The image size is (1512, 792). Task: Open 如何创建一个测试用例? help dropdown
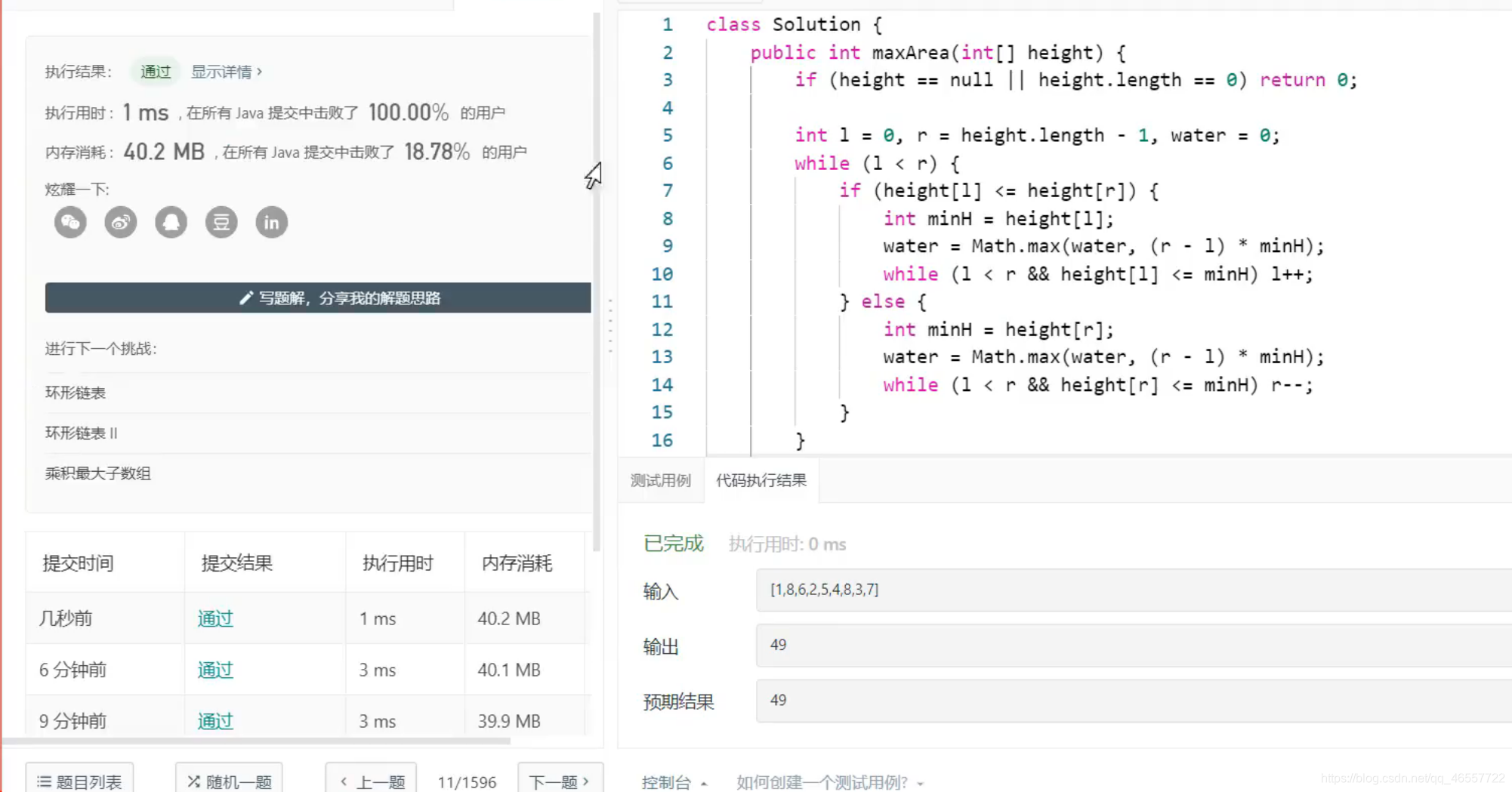click(x=830, y=782)
